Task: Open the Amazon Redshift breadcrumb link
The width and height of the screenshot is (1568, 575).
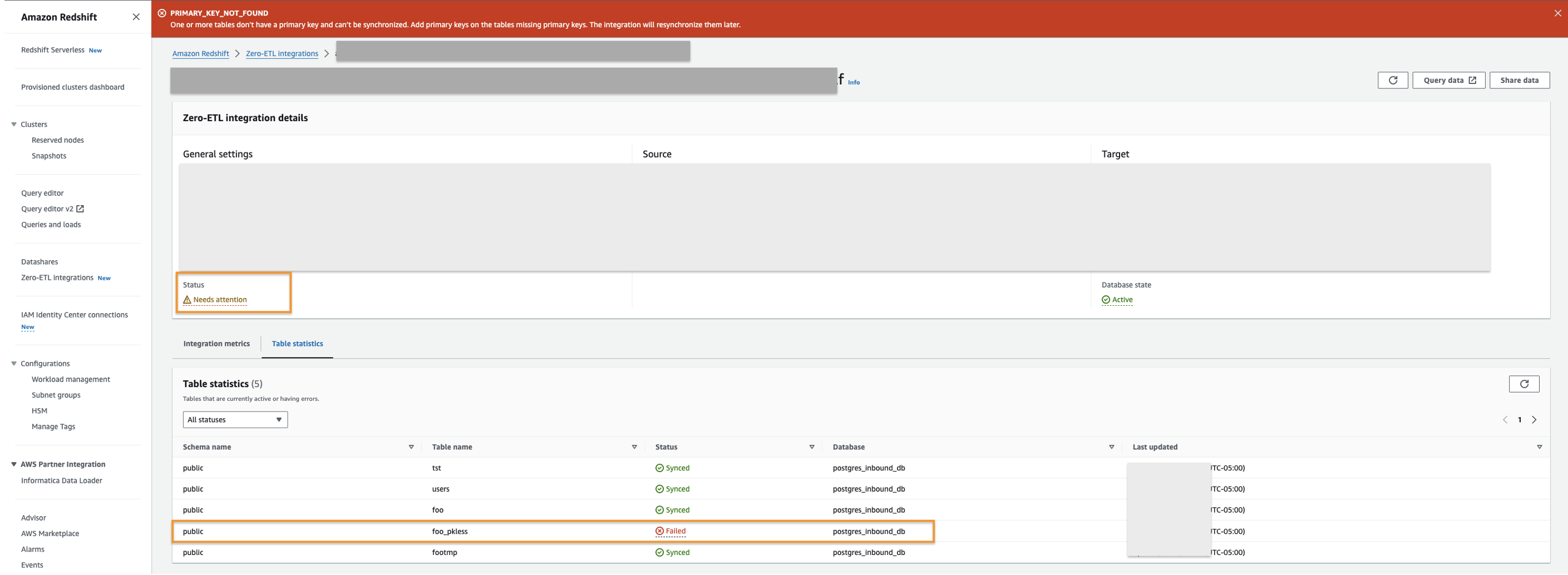Action: 201,53
